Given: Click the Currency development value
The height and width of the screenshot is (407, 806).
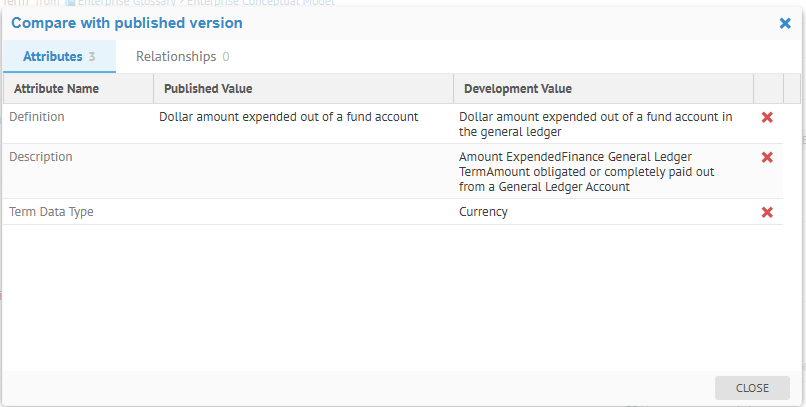Looking at the screenshot, I should pos(483,212).
